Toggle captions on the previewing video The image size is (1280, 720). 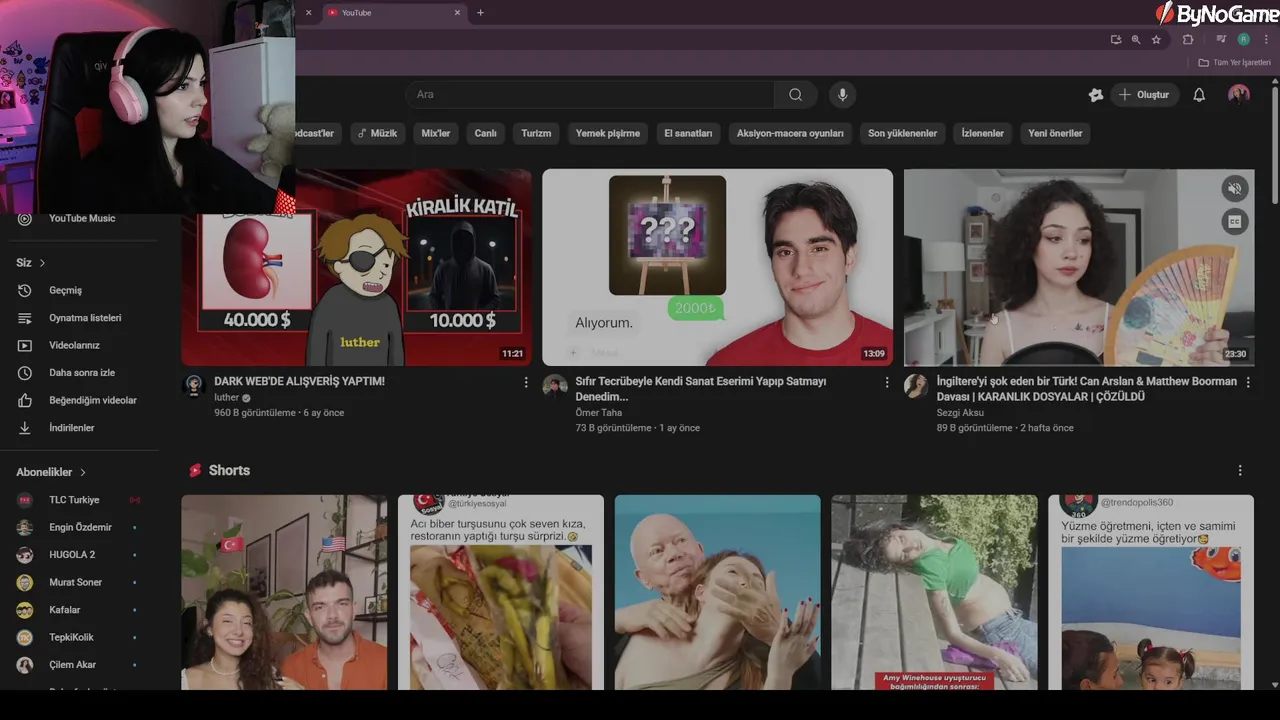pos(1235,222)
